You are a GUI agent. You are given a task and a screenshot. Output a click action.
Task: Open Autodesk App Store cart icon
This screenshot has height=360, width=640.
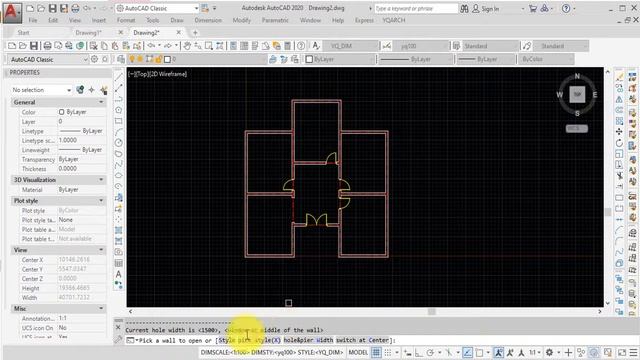tap(533, 9)
